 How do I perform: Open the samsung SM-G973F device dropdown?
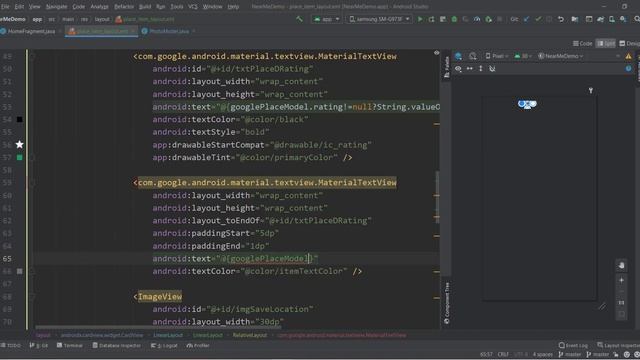click(x=379, y=19)
